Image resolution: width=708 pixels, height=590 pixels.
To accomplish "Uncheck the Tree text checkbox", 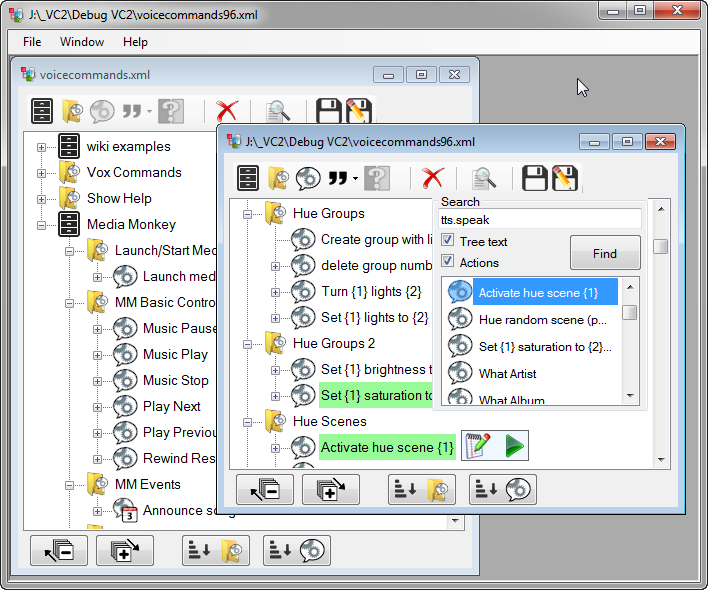I will point(447,240).
